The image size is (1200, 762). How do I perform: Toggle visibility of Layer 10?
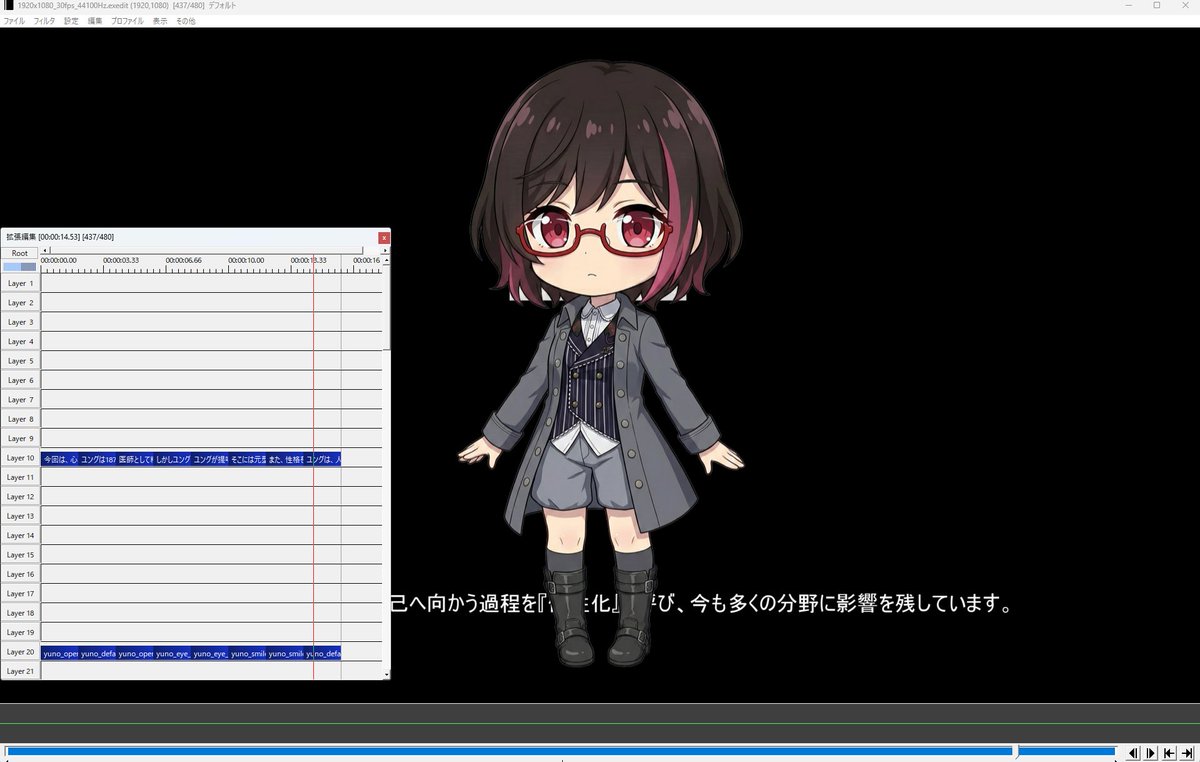pos(20,457)
